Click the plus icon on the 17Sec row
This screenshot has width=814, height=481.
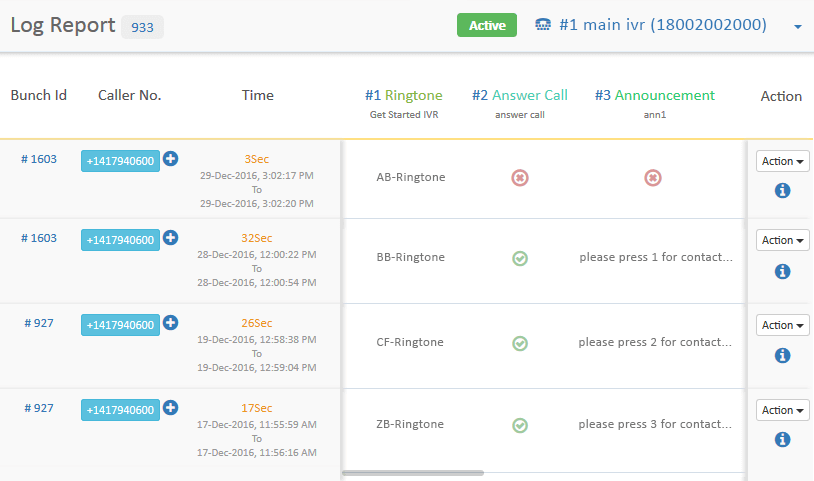170,408
